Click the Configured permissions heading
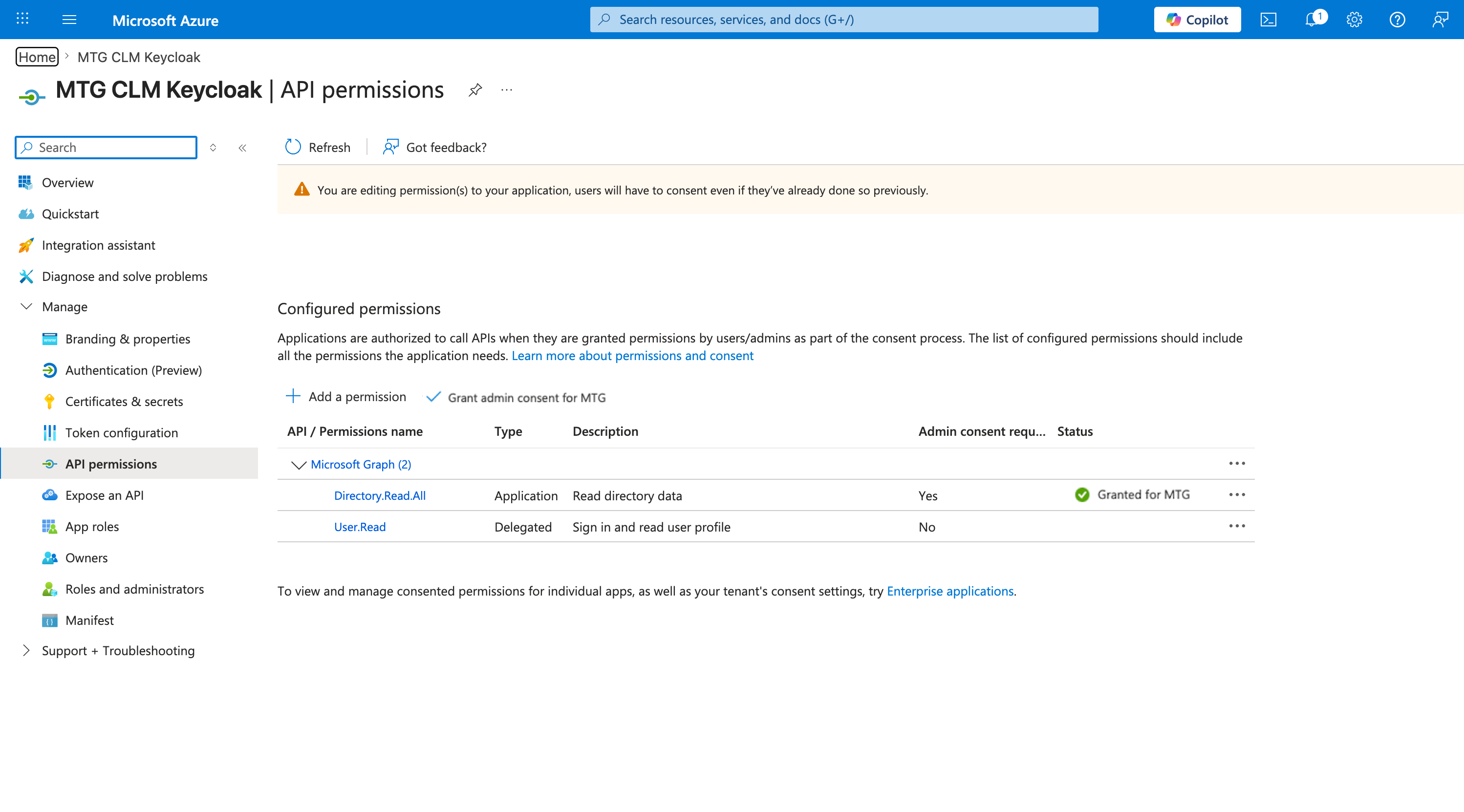 click(359, 309)
